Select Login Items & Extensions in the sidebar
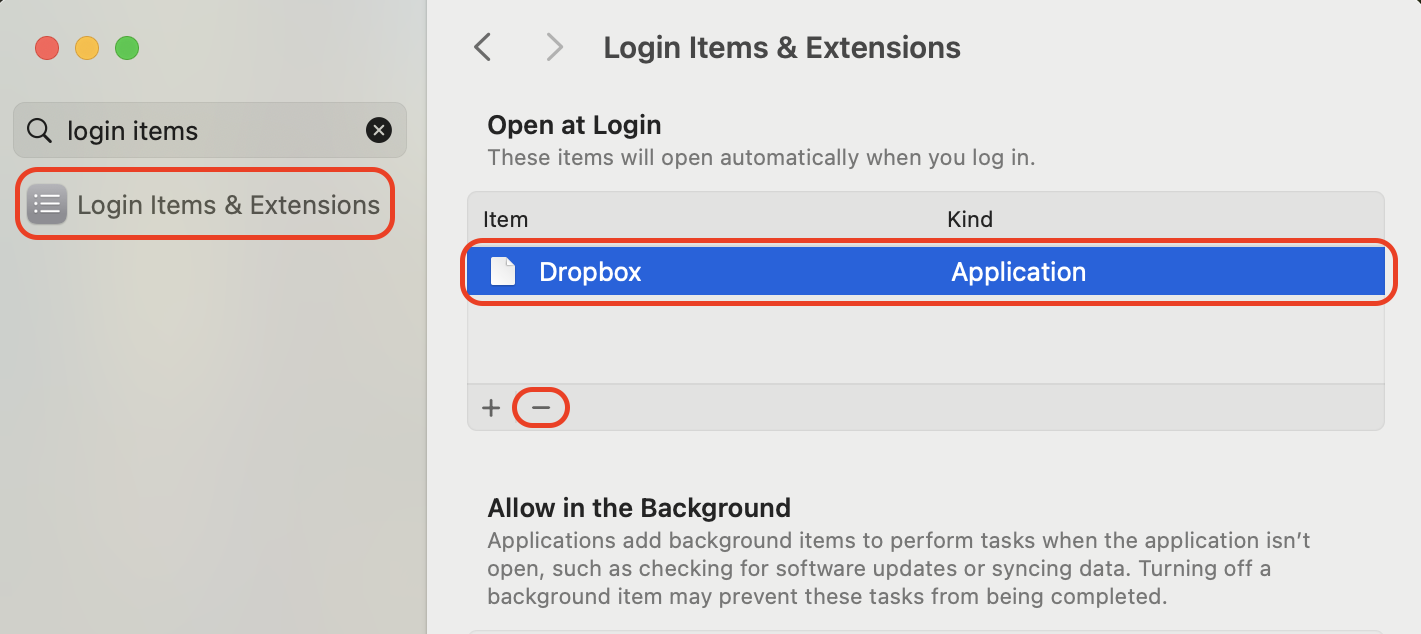 [x=227, y=204]
